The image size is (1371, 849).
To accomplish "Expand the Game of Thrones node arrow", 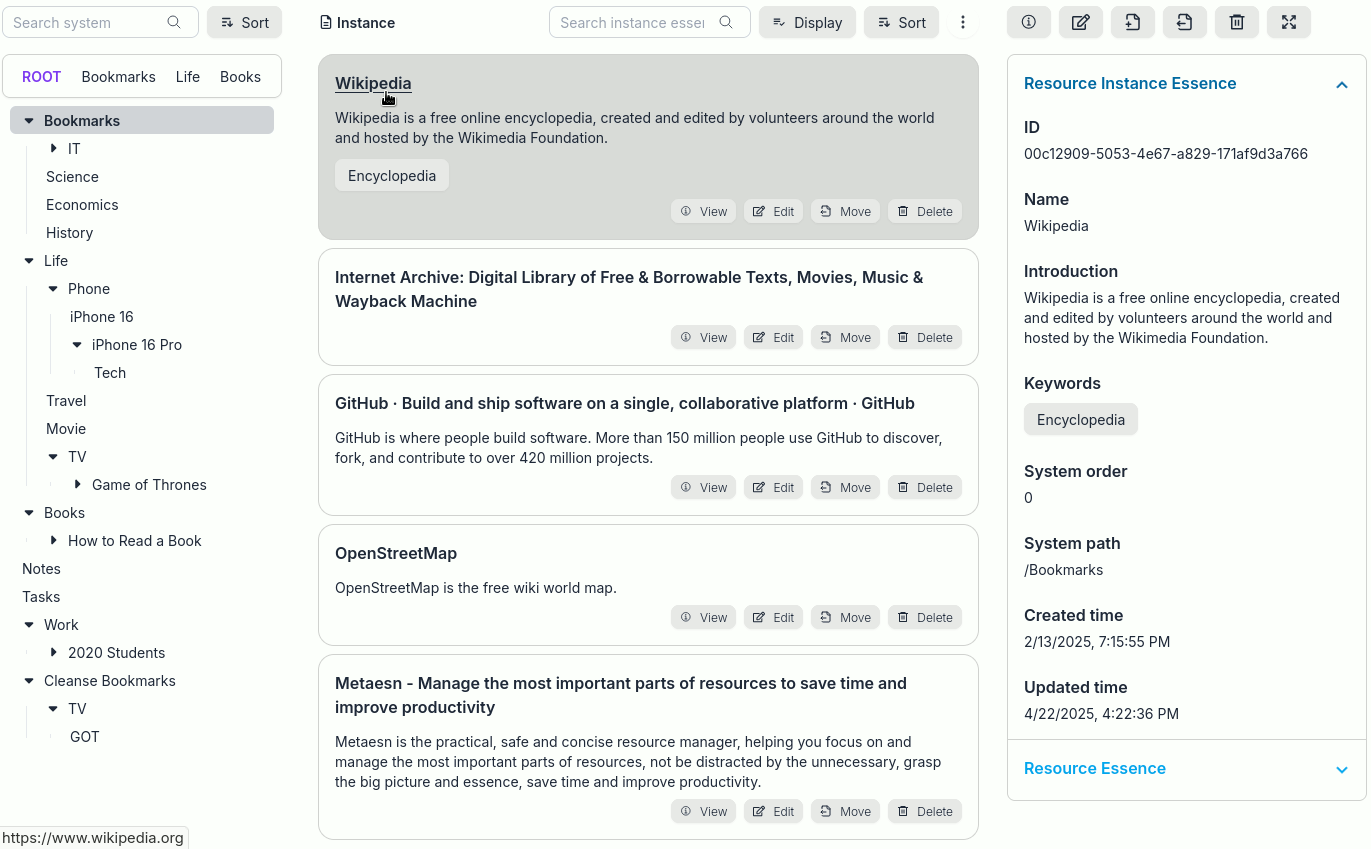I will pyautogui.click(x=77, y=484).
